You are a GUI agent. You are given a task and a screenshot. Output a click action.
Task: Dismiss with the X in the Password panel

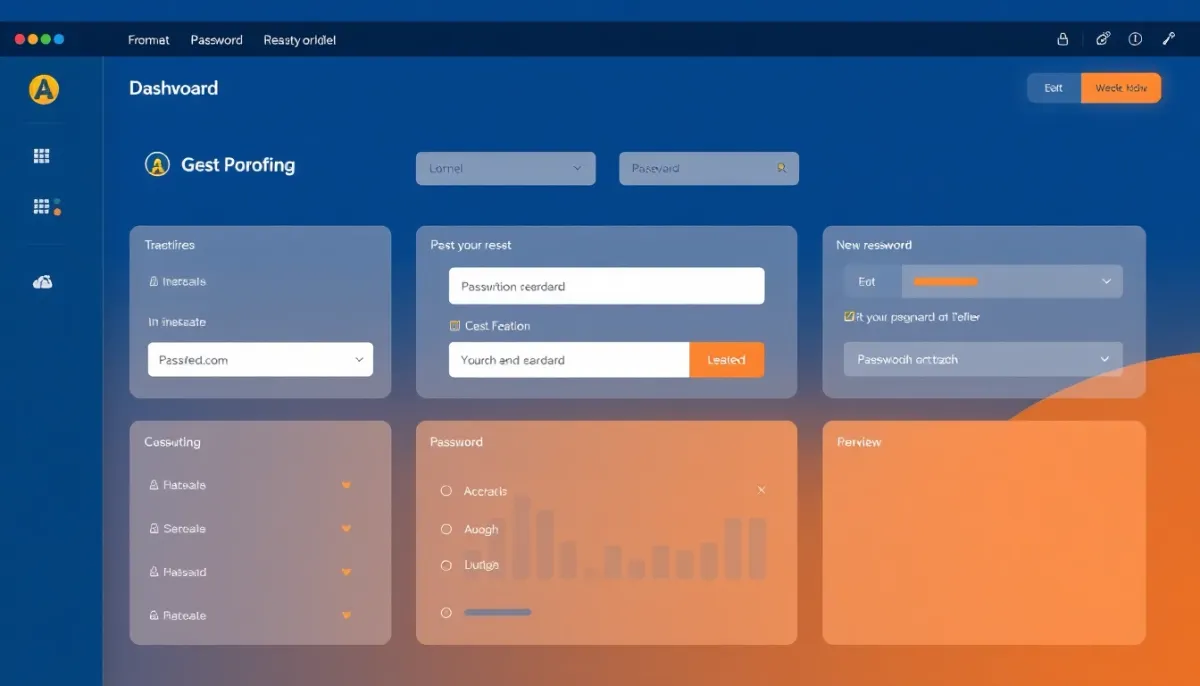pyautogui.click(x=762, y=490)
